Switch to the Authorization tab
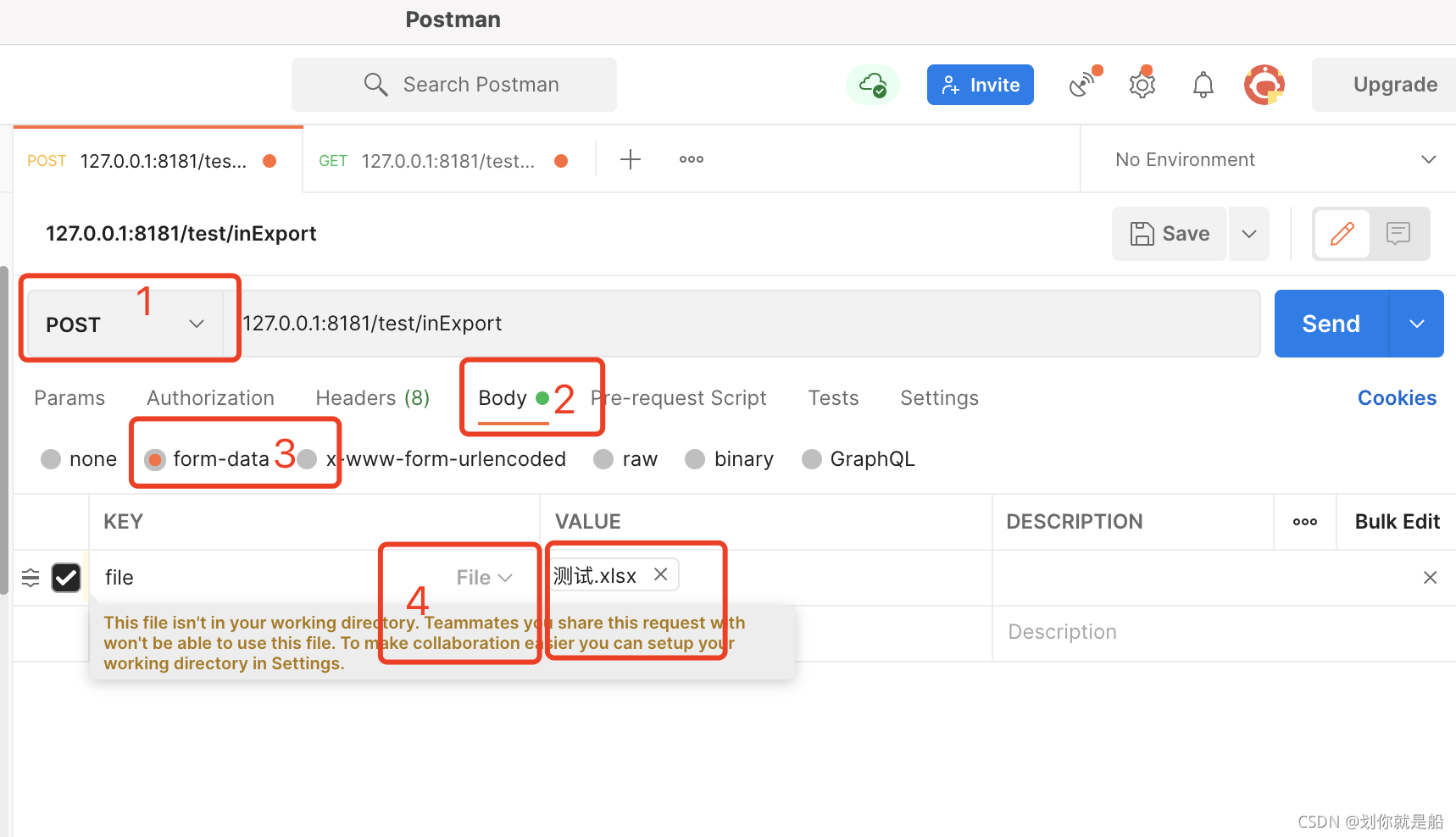Viewport: 1456px width, 837px height. tap(210, 398)
